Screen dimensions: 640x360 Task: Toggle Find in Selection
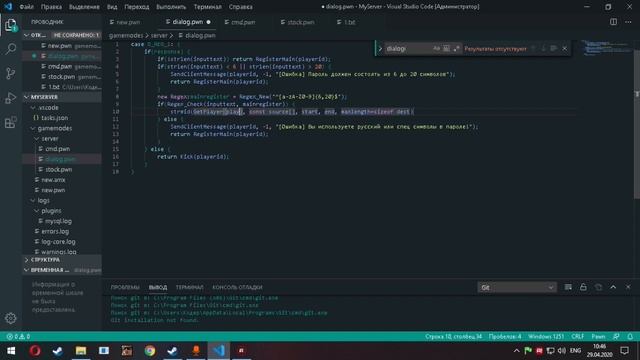pyautogui.click(x=553, y=49)
